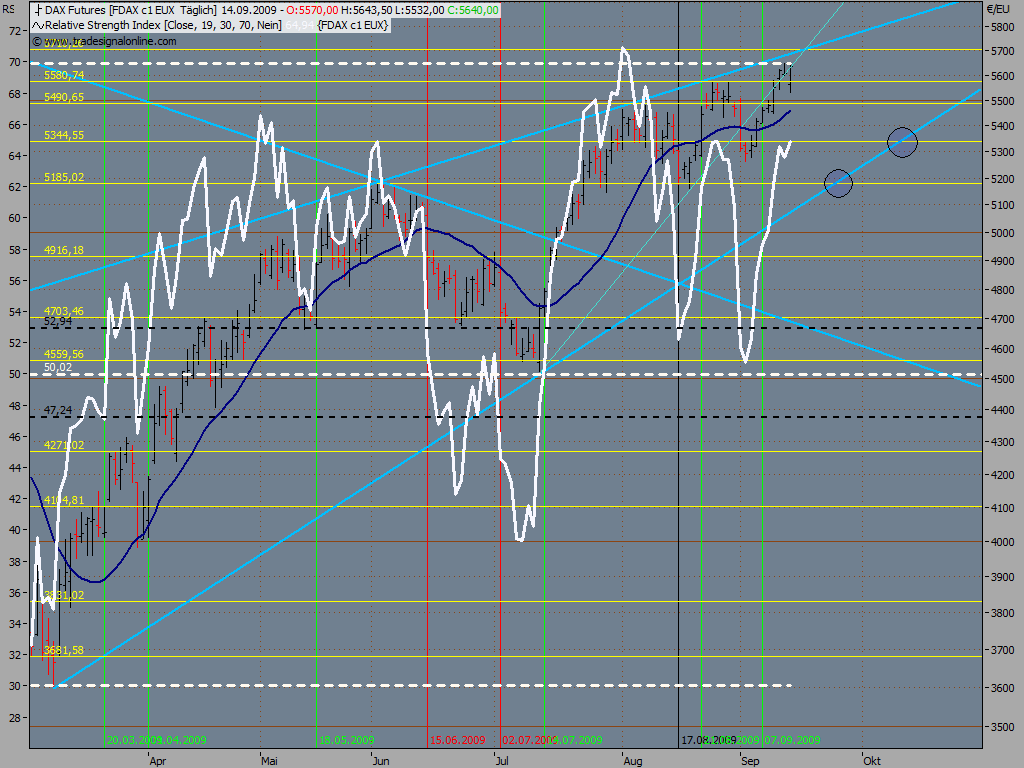Screen dimensions: 1024x768
Task: Click the copyright symbol before tradesignalonline.com
Action: click(x=36, y=41)
